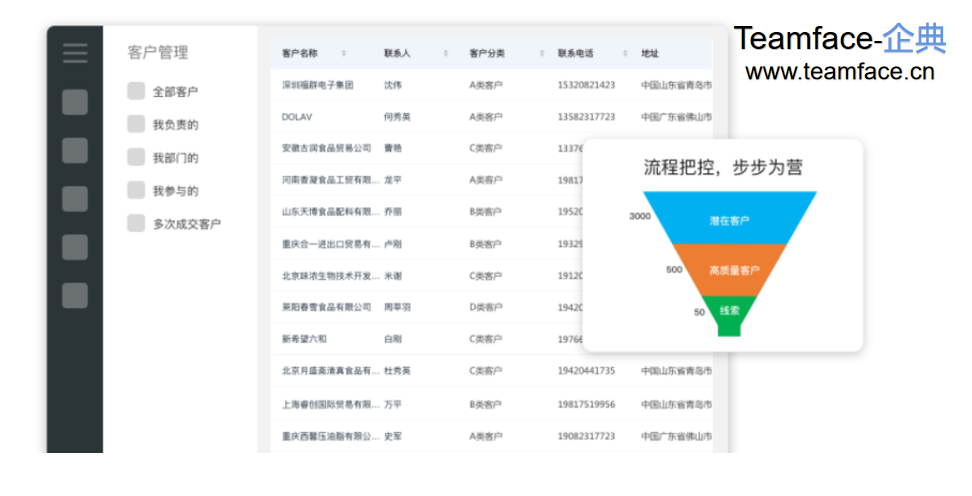Image resolution: width=972 pixels, height=496 pixels.
Task: Click contact name 杜秀英
Action: (x=397, y=371)
